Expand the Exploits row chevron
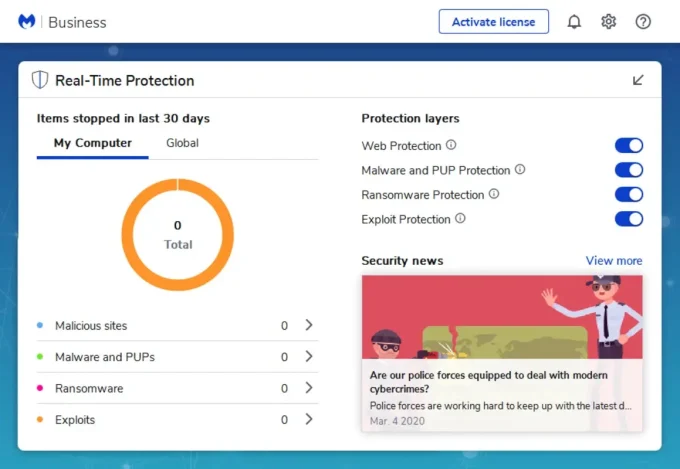680x469 pixels. (x=309, y=419)
